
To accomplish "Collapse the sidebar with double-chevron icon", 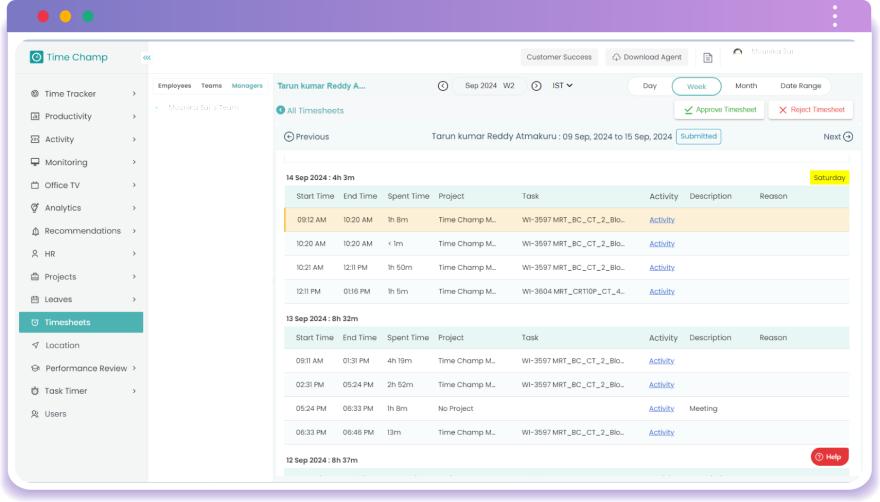I will (146, 57).
